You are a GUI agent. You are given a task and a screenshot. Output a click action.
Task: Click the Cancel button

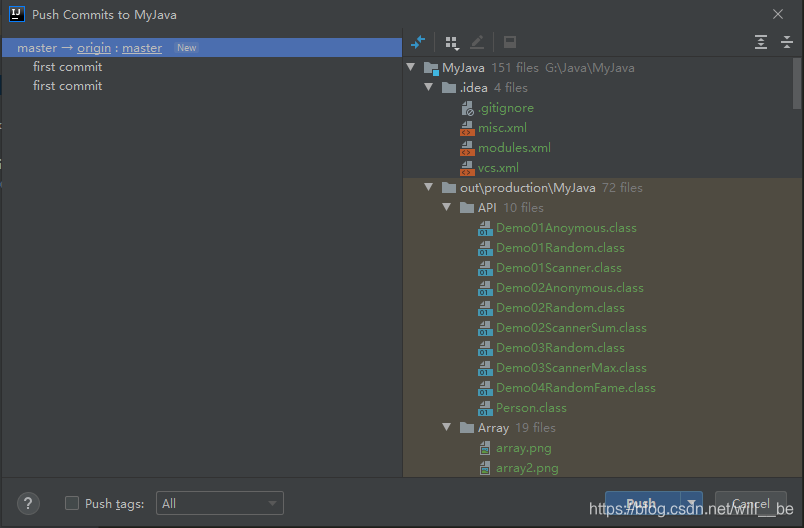(751, 503)
